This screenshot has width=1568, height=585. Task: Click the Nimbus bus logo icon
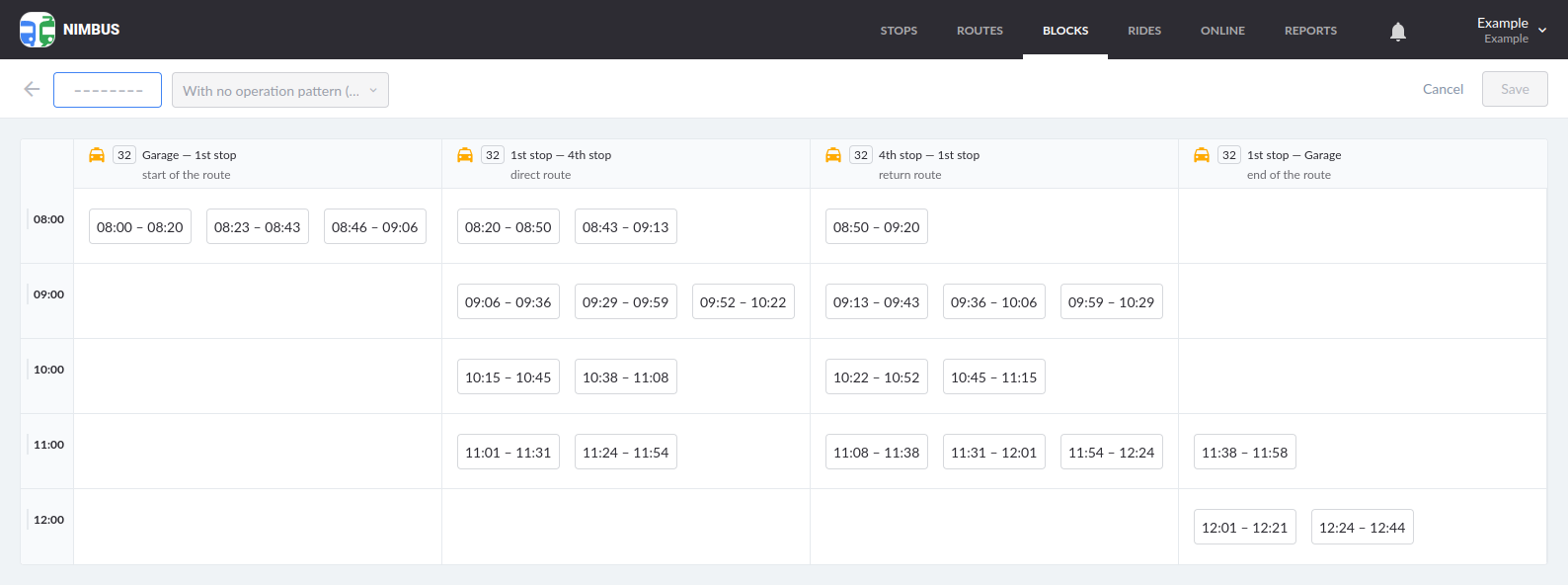coord(38,30)
